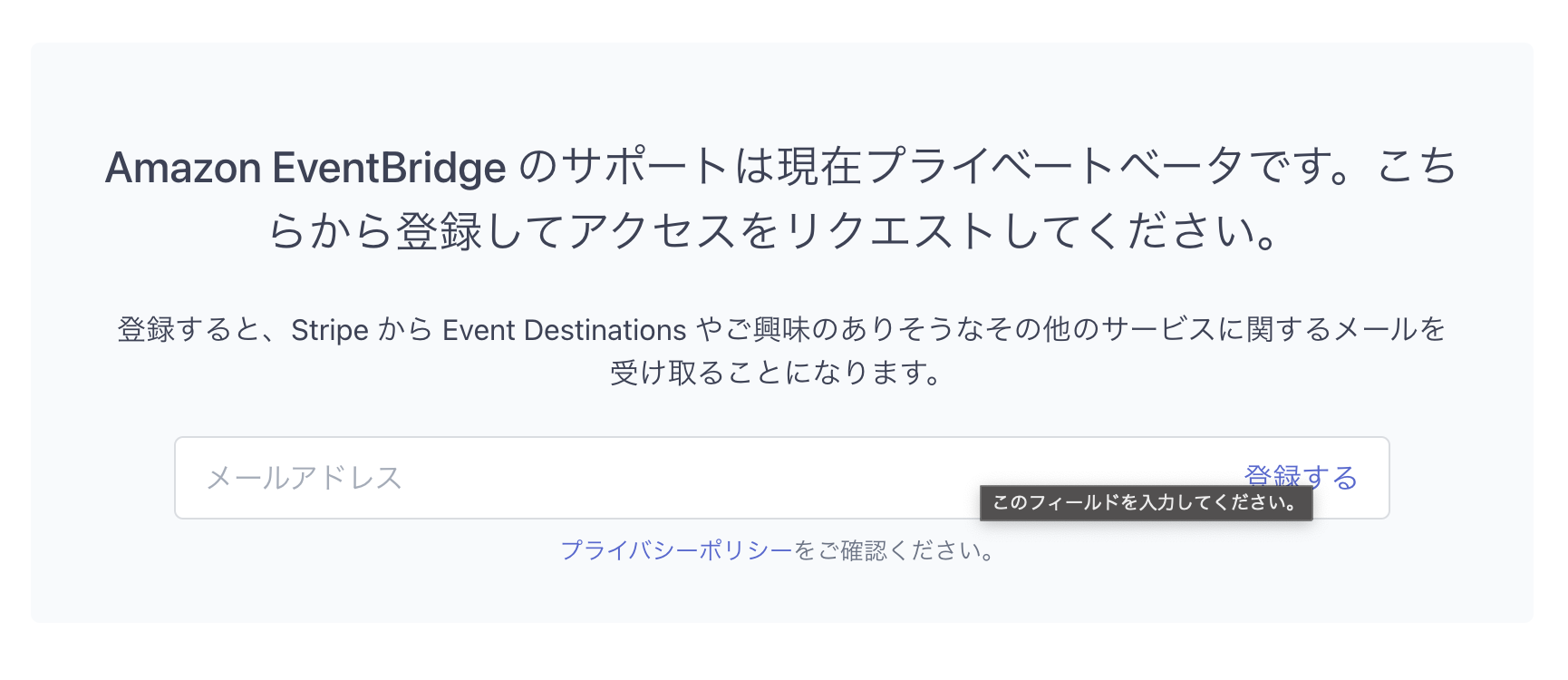1568x680 pixels.
Task: Click the 登録する text at field right
Action: [x=1300, y=476]
